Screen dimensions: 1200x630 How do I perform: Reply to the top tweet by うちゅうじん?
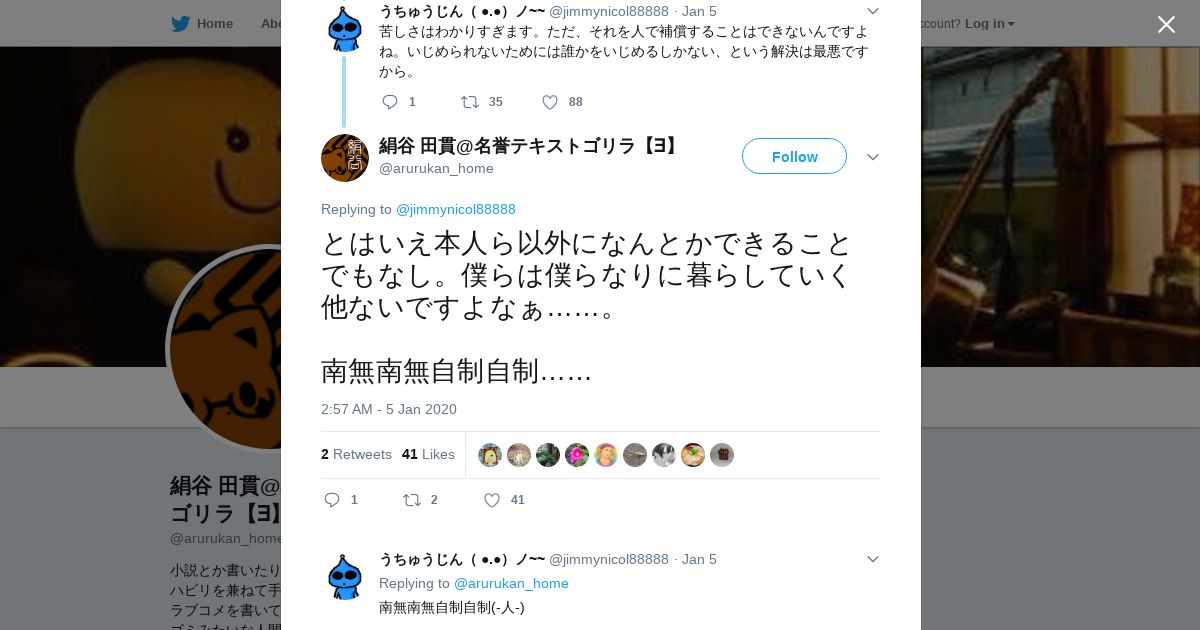[x=390, y=102]
